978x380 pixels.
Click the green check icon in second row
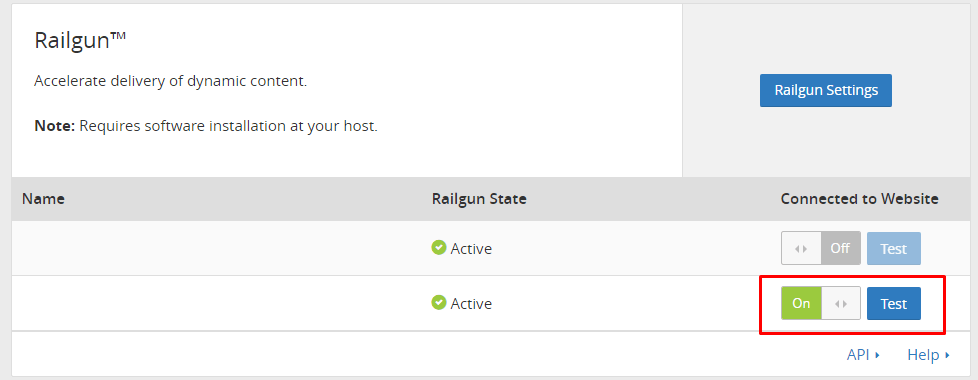pos(438,303)
